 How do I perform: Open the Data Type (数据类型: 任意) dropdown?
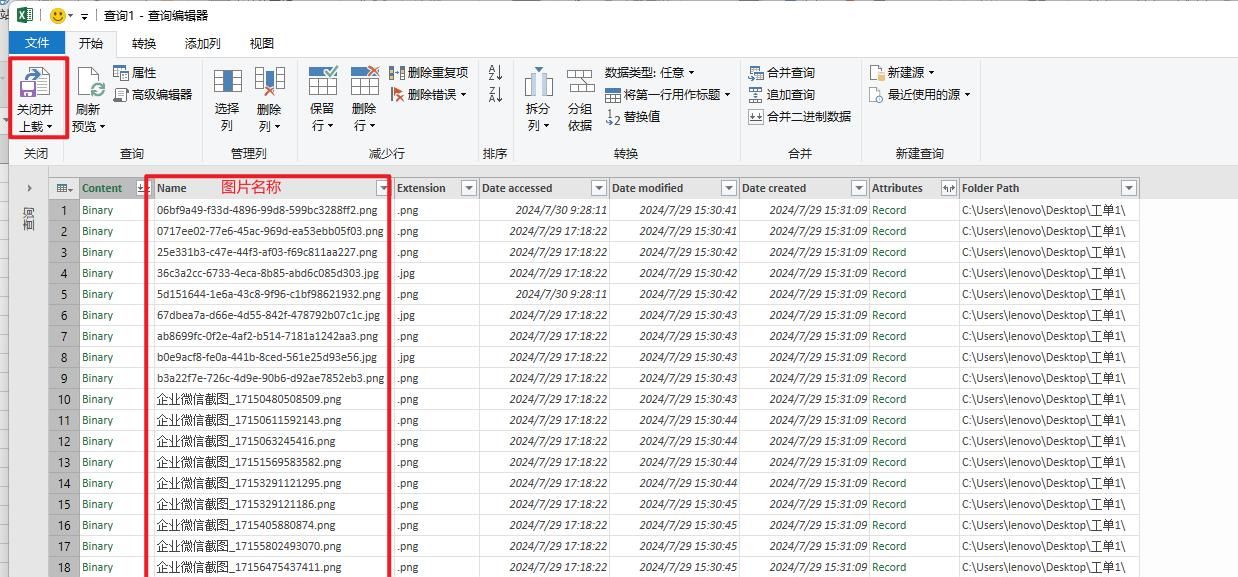(650, 73)
